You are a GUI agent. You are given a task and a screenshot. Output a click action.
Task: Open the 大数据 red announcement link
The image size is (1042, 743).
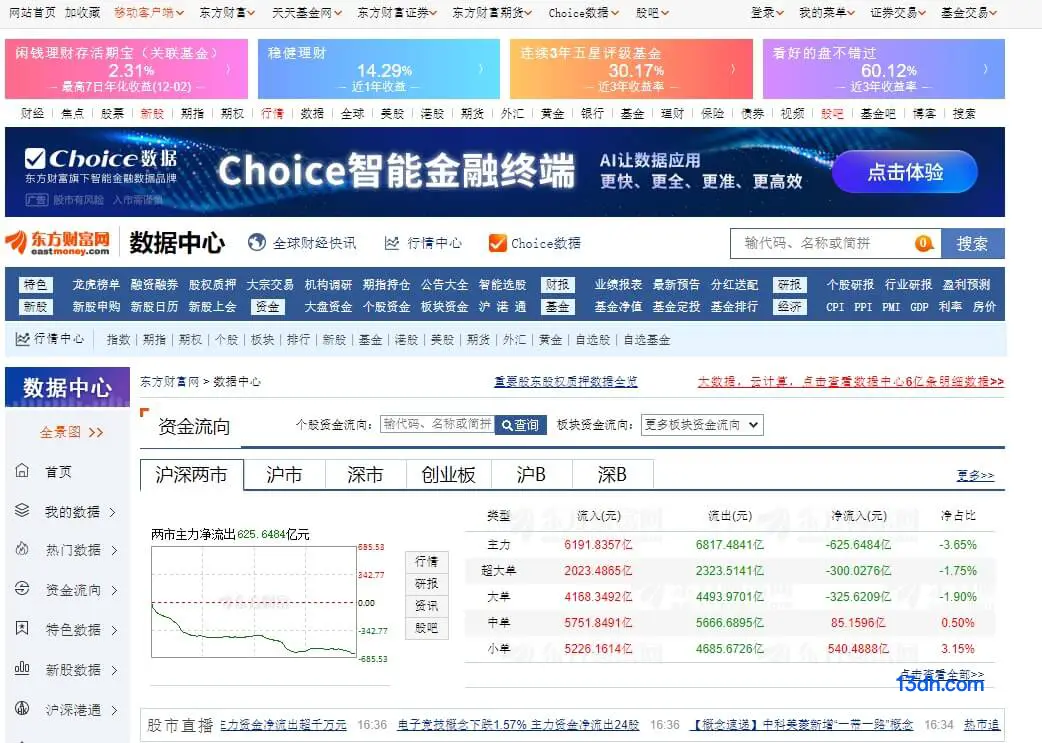click(x=851, y=381)
